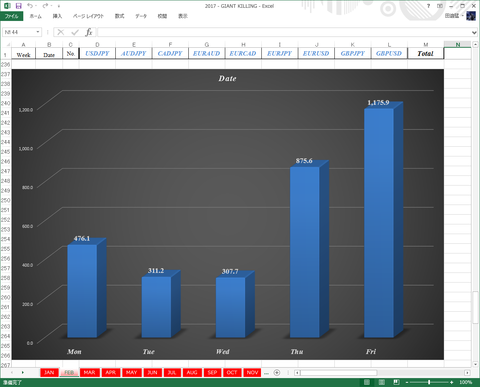The width and height of the screenshot is (480, 387).
Task: Click the Save icon in quick access toolbar
Action: click(19, 6)
